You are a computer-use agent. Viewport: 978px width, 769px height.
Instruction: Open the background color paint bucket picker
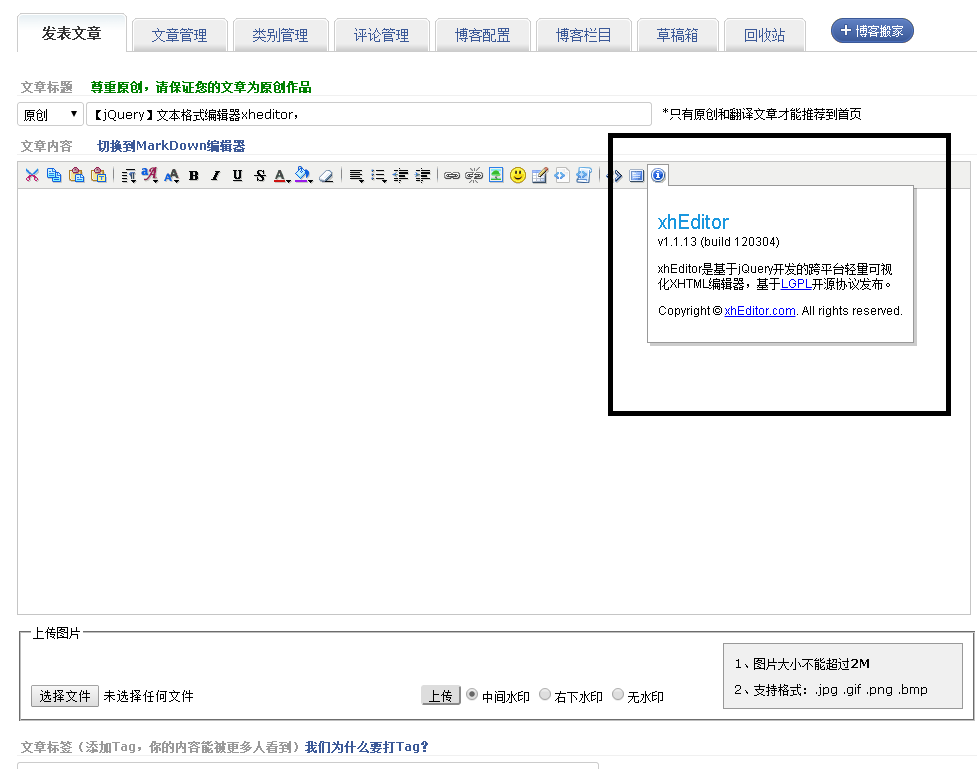(x=303, y=175)
